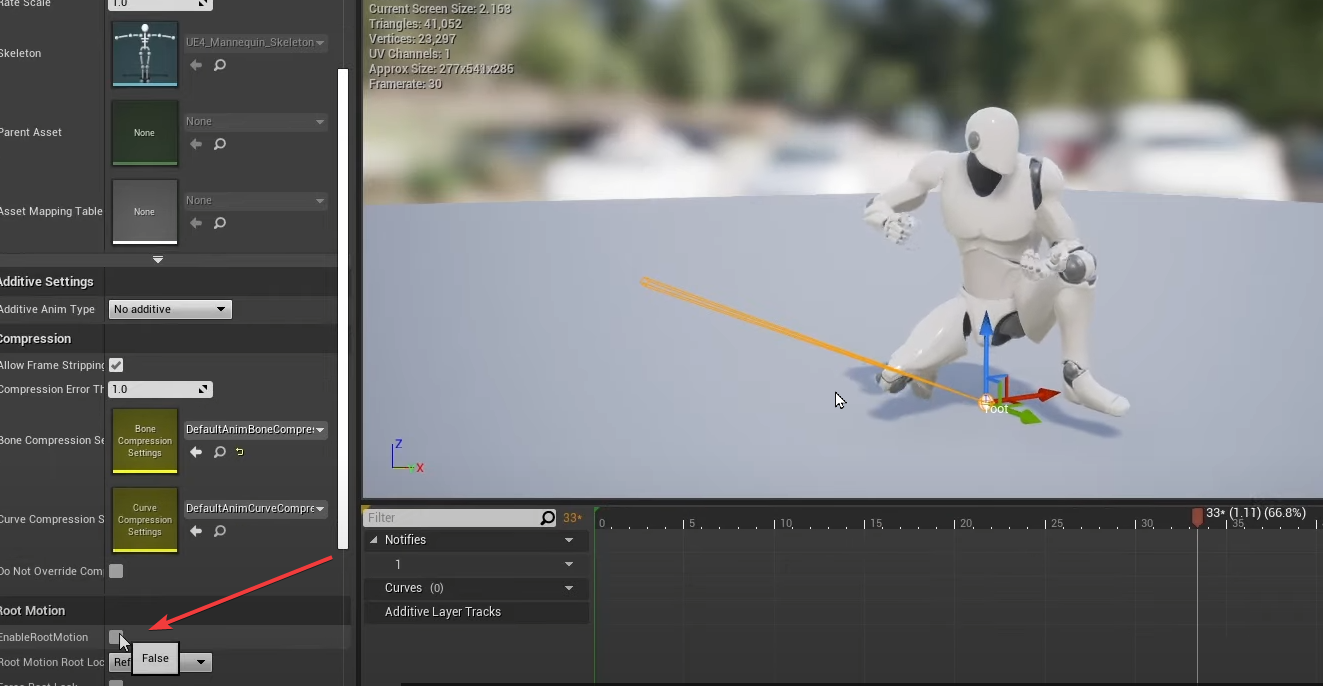Use selected asset arrow for Curve Compression Settings
1323x686 pixels.
pos(196,531)
